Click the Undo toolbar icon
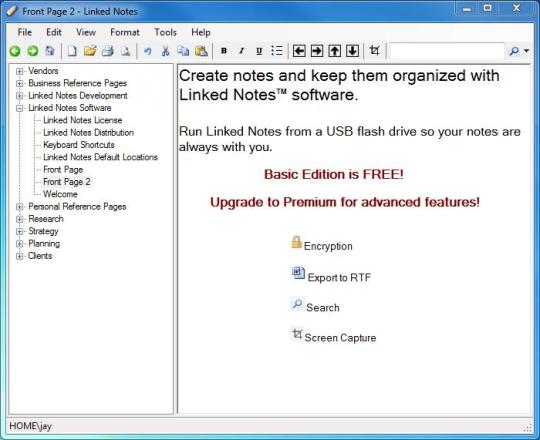The image size is (540, 440). tap(148, 51)
